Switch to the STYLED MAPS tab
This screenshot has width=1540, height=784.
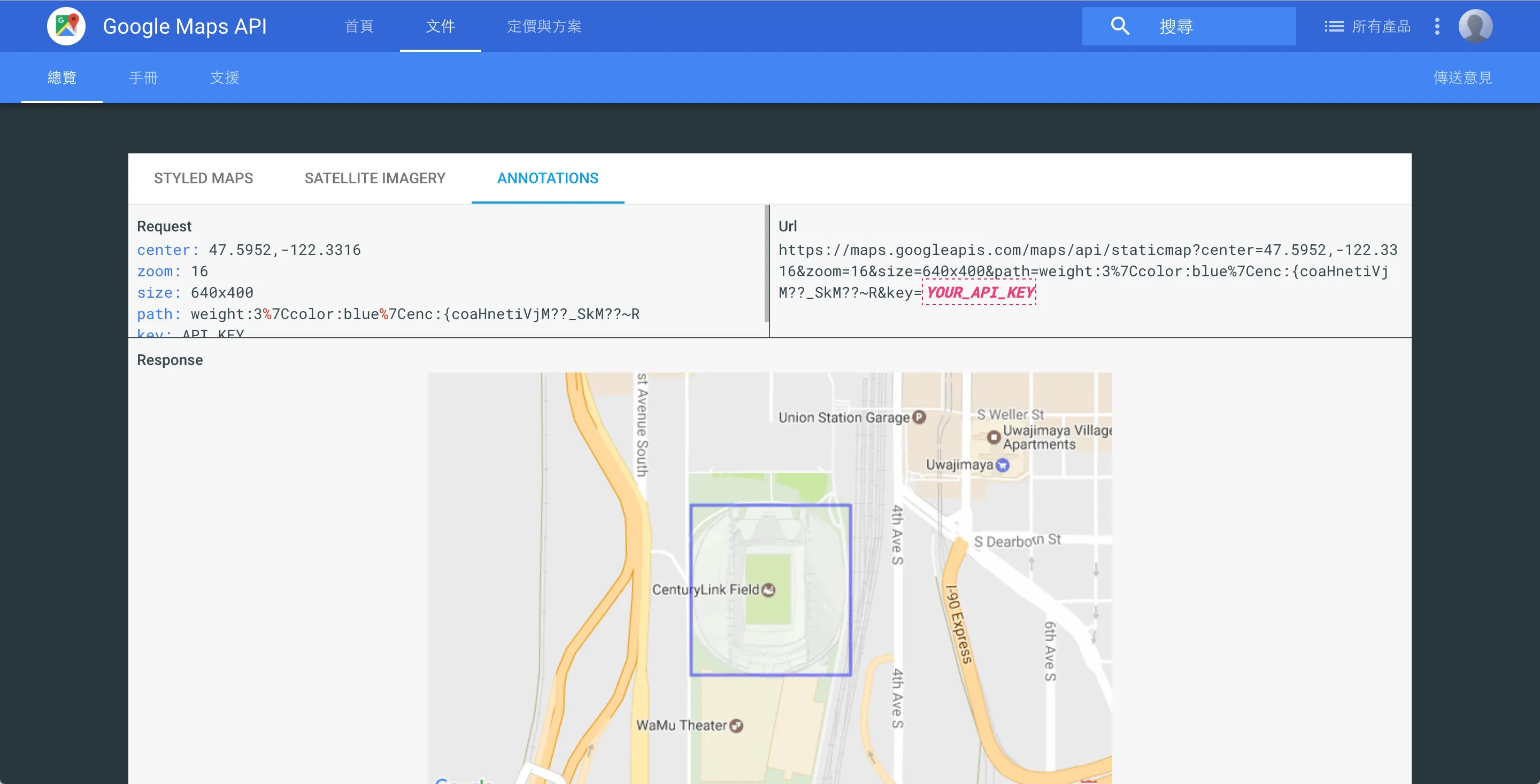[x=203, y=178]
